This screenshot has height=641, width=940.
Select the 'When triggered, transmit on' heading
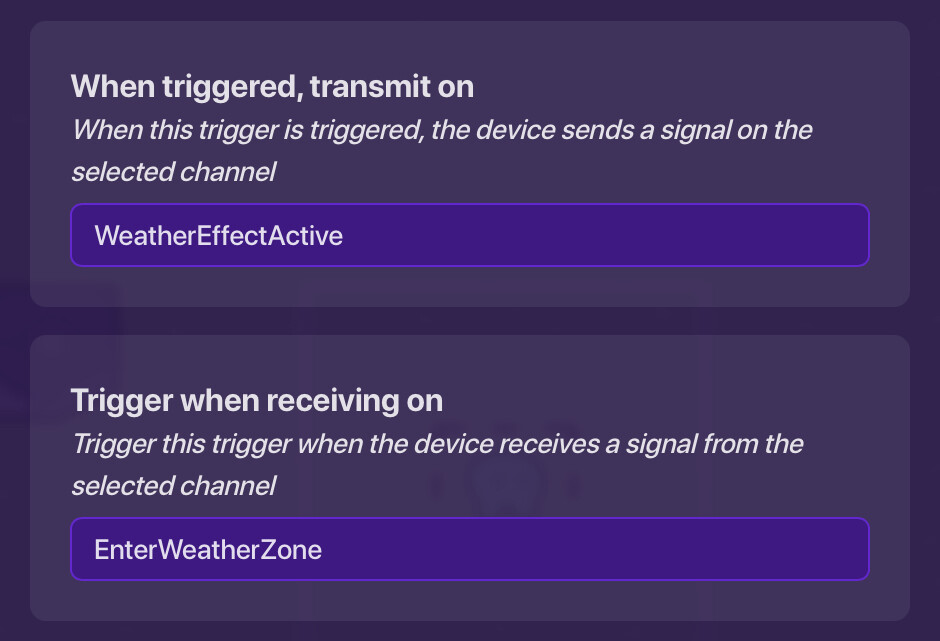(x=272, y=87)
